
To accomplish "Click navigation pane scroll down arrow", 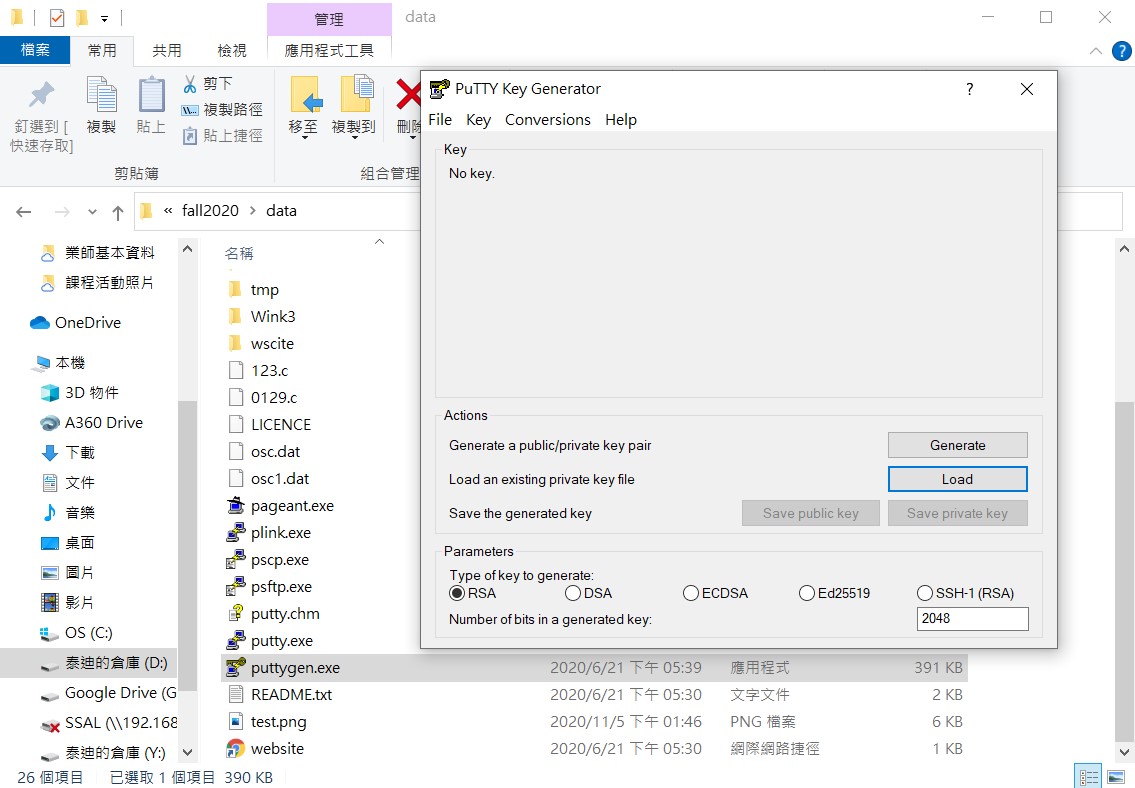I will (x=187, y=753).
